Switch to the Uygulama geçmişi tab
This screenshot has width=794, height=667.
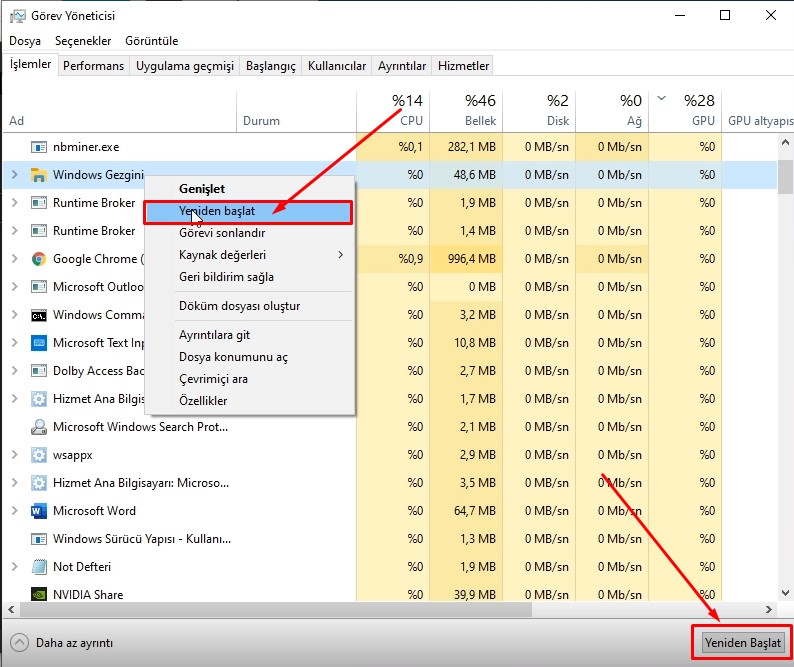click(185, 66)
